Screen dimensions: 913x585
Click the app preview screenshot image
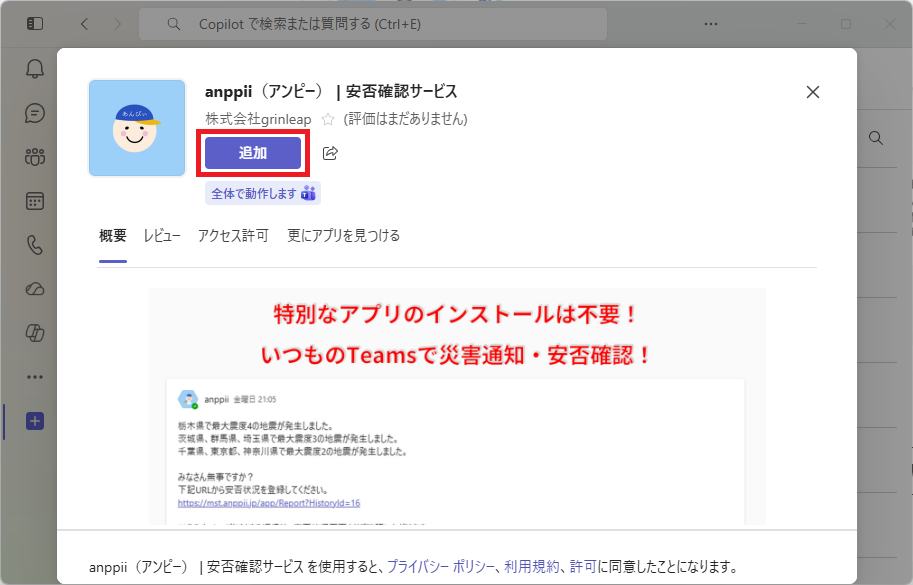[457, 406]
